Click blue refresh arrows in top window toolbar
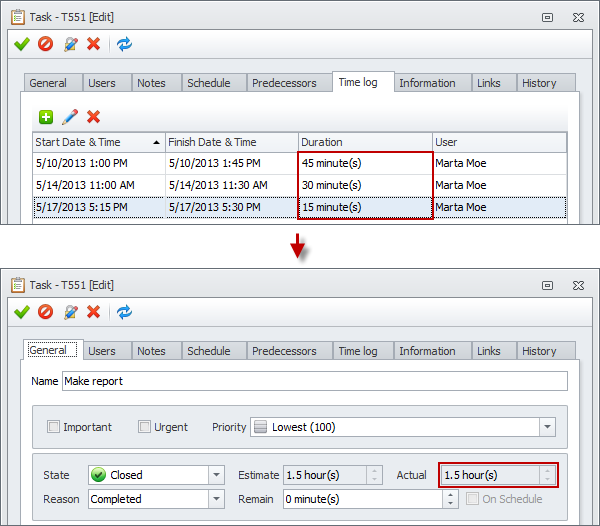Screen dimensions: 600x526 (124, 44)
